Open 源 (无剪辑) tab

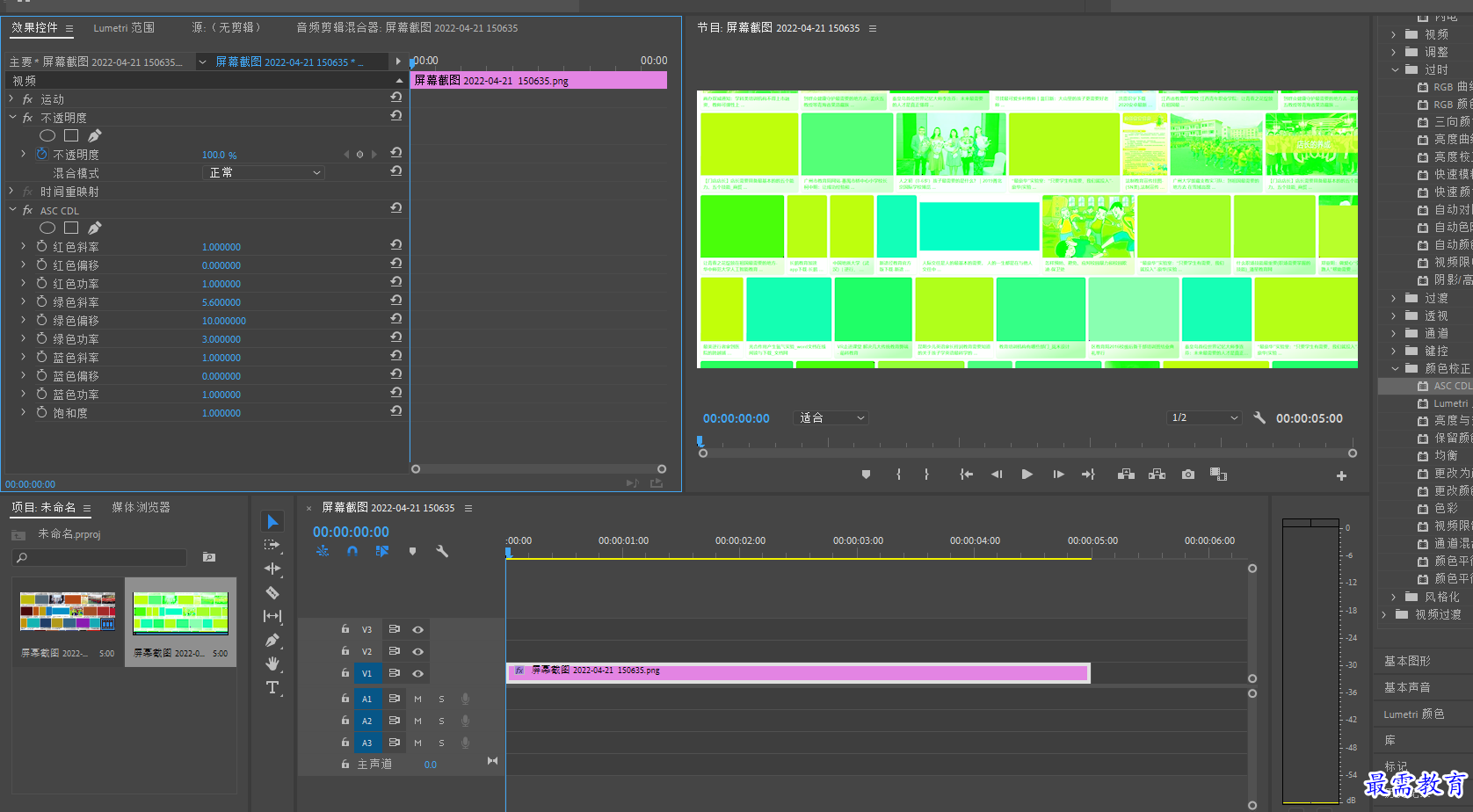(226, 28)
